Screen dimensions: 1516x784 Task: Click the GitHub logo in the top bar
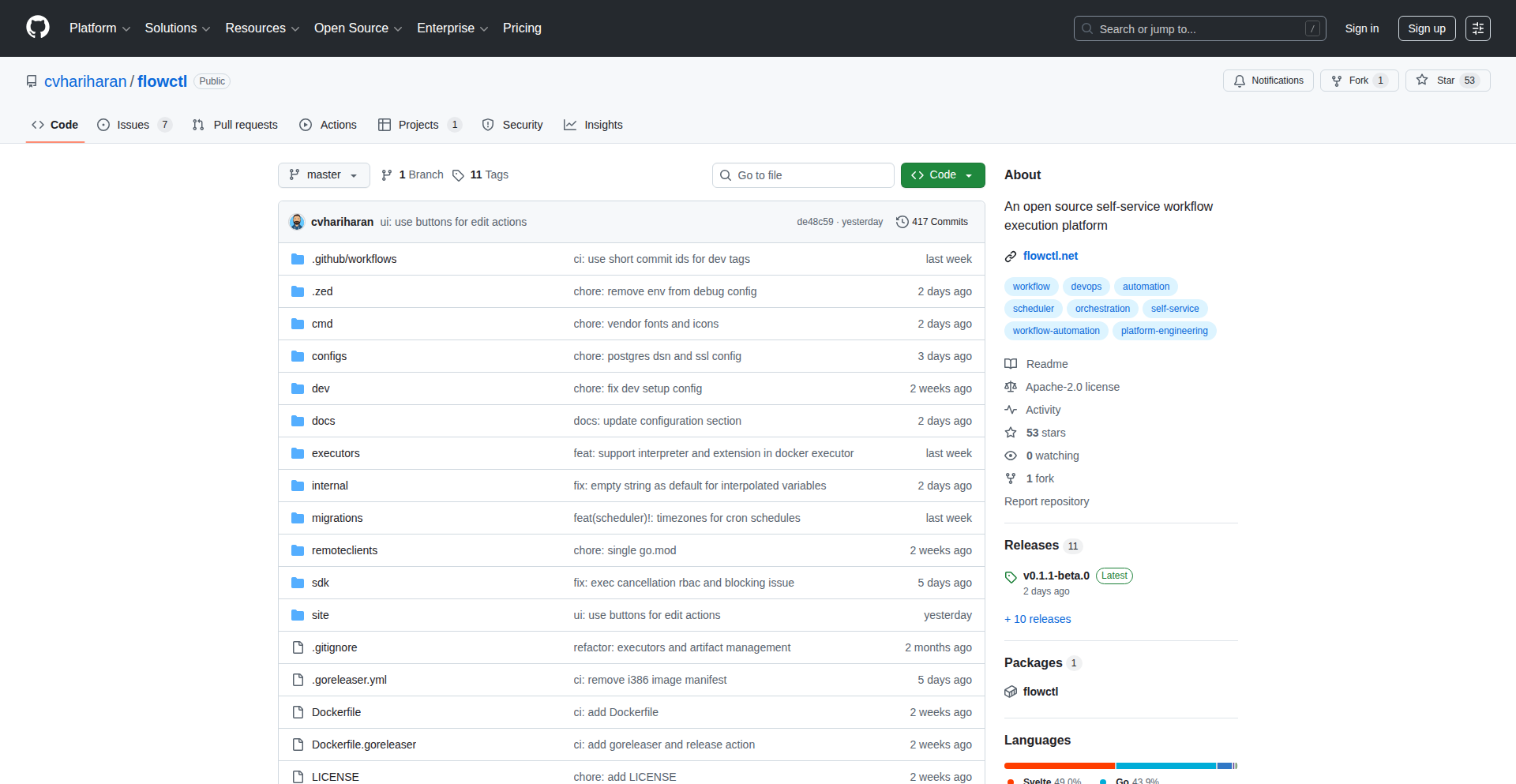(x=36, y=28)
